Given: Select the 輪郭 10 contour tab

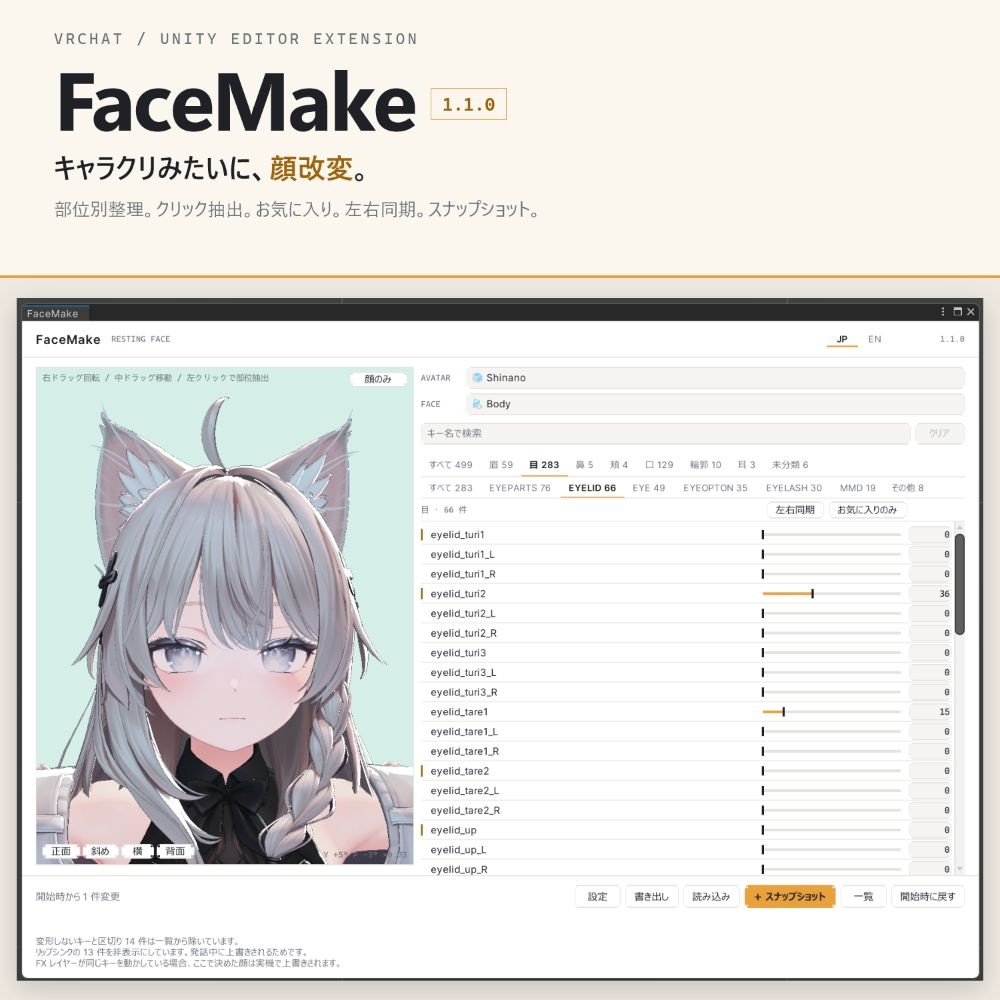Looking at the screenshot, I should [x=705, y=465].
